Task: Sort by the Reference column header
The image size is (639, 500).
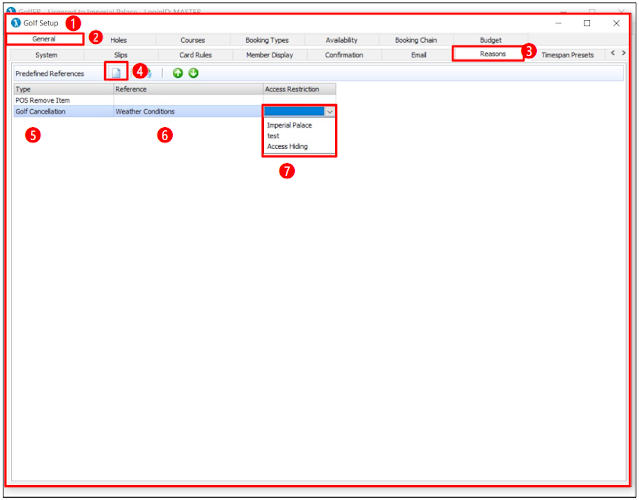Action: pyautogui.click(x=188, y=89)
